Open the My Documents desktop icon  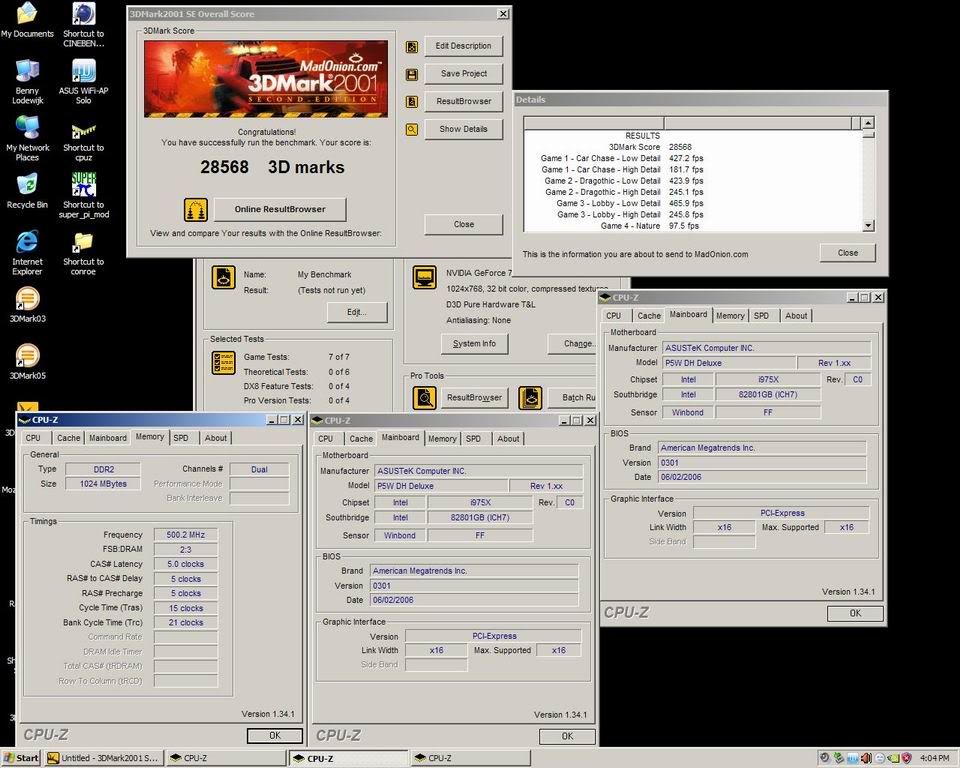[27, 20]
